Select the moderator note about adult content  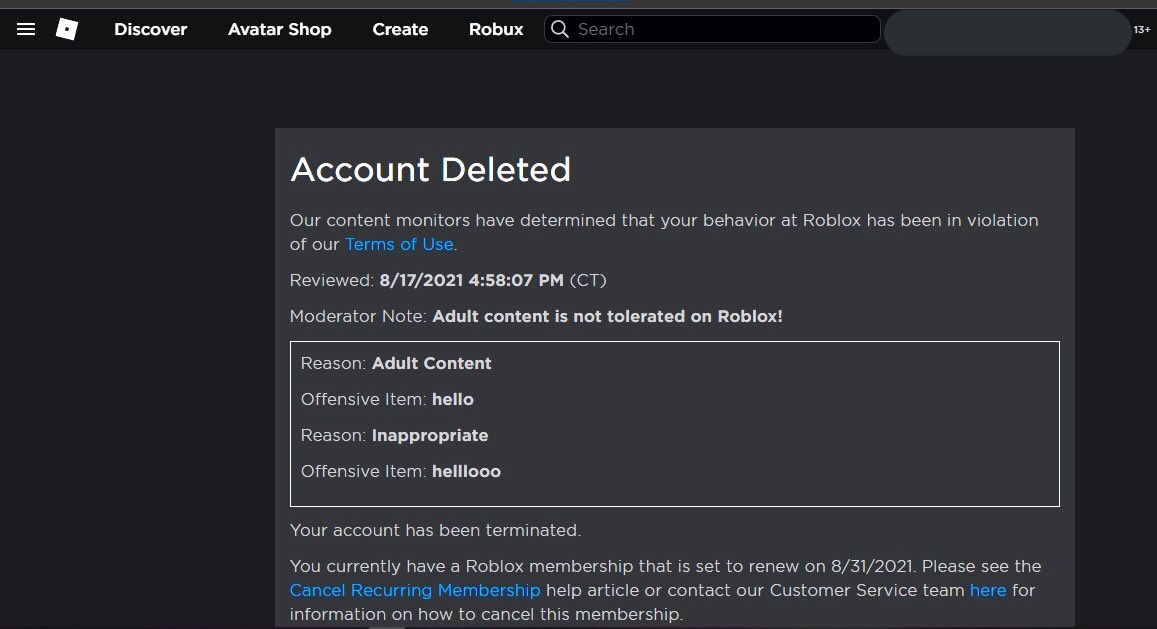coord(607,317)
